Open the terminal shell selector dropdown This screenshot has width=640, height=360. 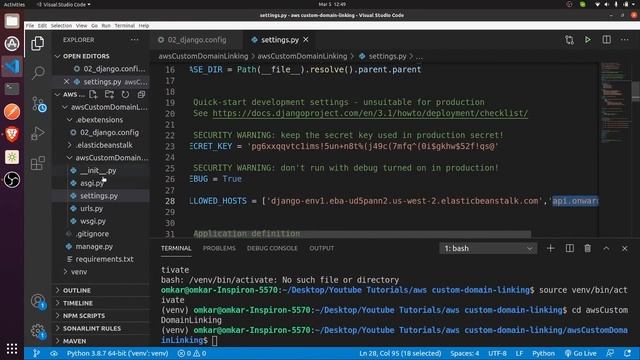click(488, 248)
